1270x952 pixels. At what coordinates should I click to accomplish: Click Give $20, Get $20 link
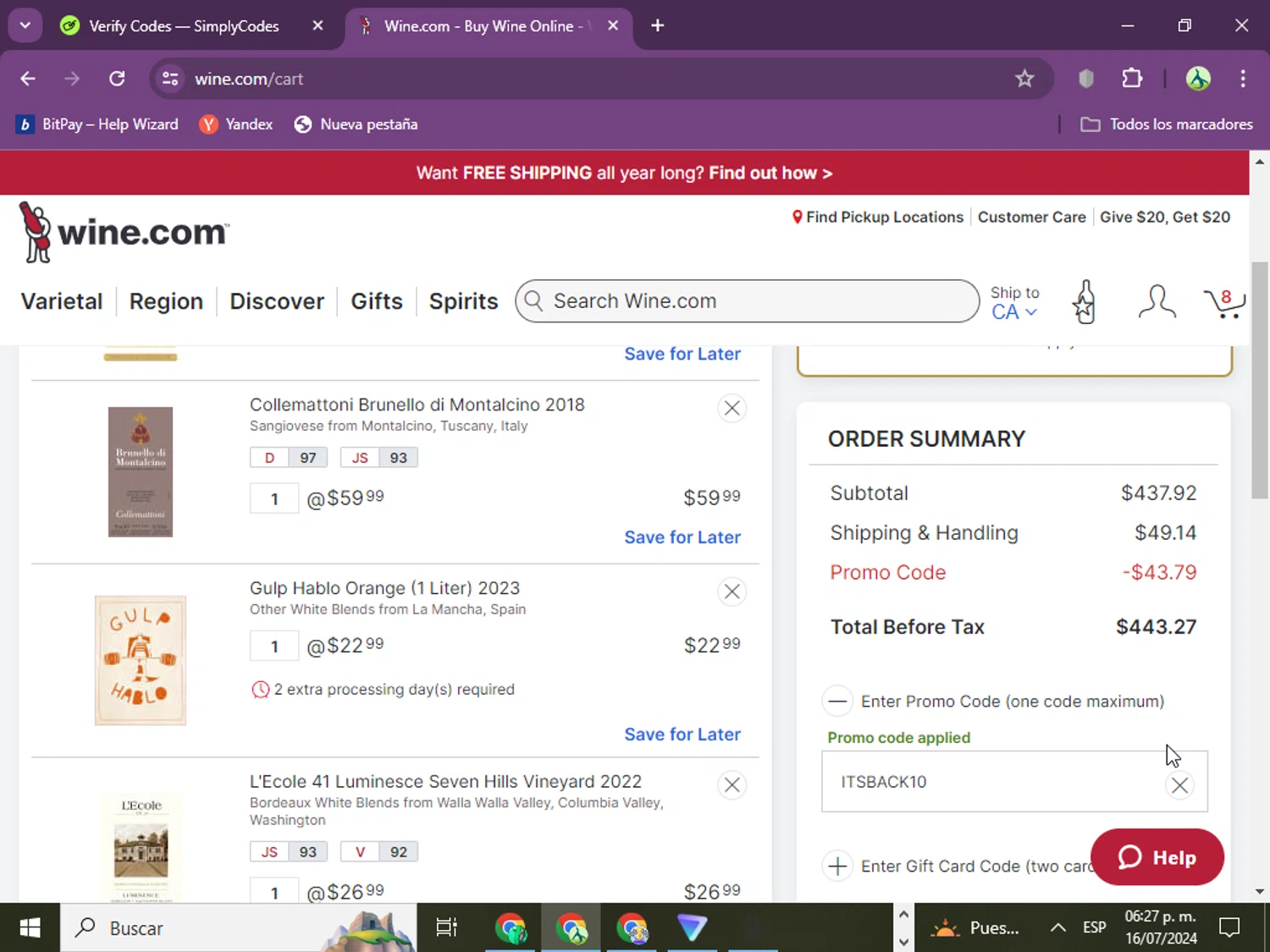(x=1165, y=217)
